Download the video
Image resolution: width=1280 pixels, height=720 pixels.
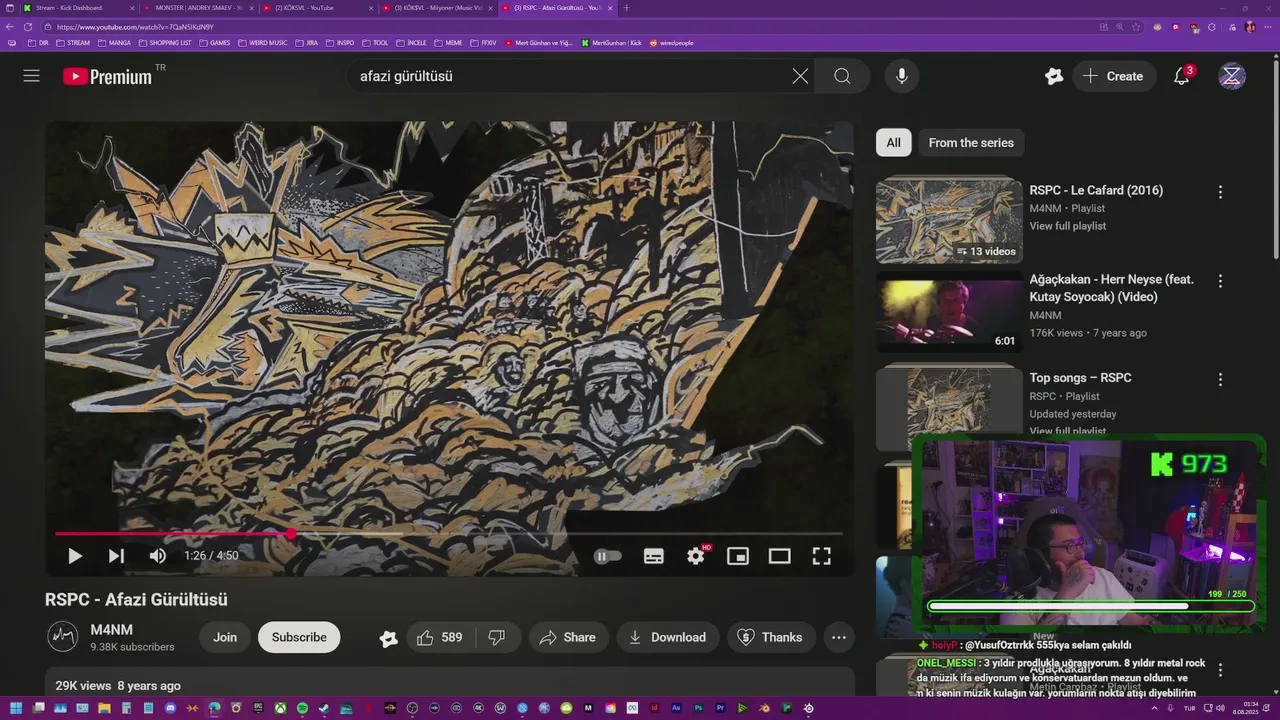pos(667,637)
